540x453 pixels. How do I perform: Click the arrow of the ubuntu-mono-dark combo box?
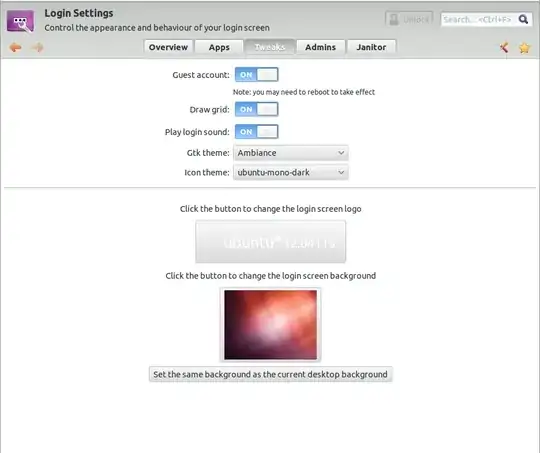341,172
